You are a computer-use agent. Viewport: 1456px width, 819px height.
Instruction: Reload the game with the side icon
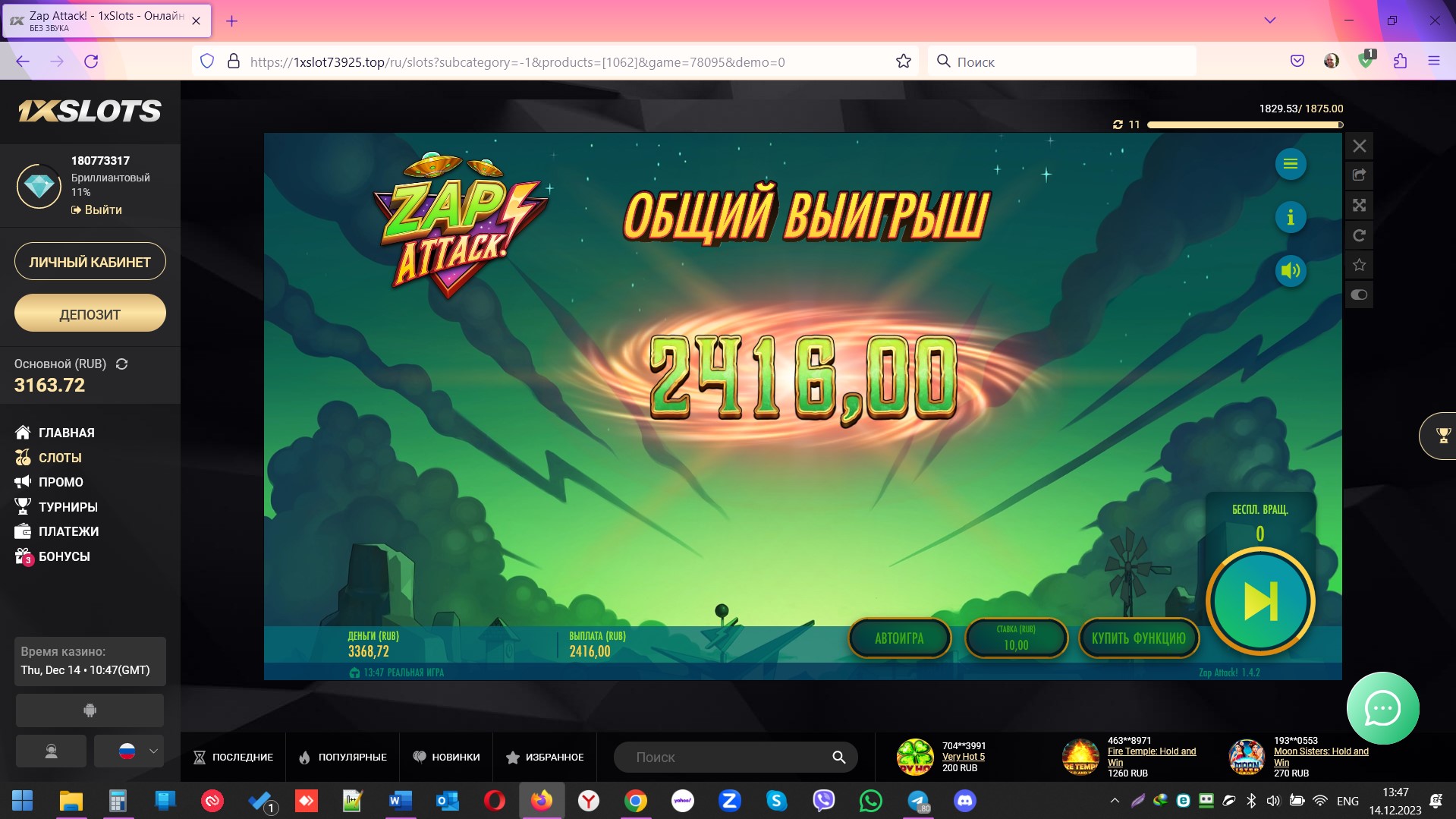1359,235
